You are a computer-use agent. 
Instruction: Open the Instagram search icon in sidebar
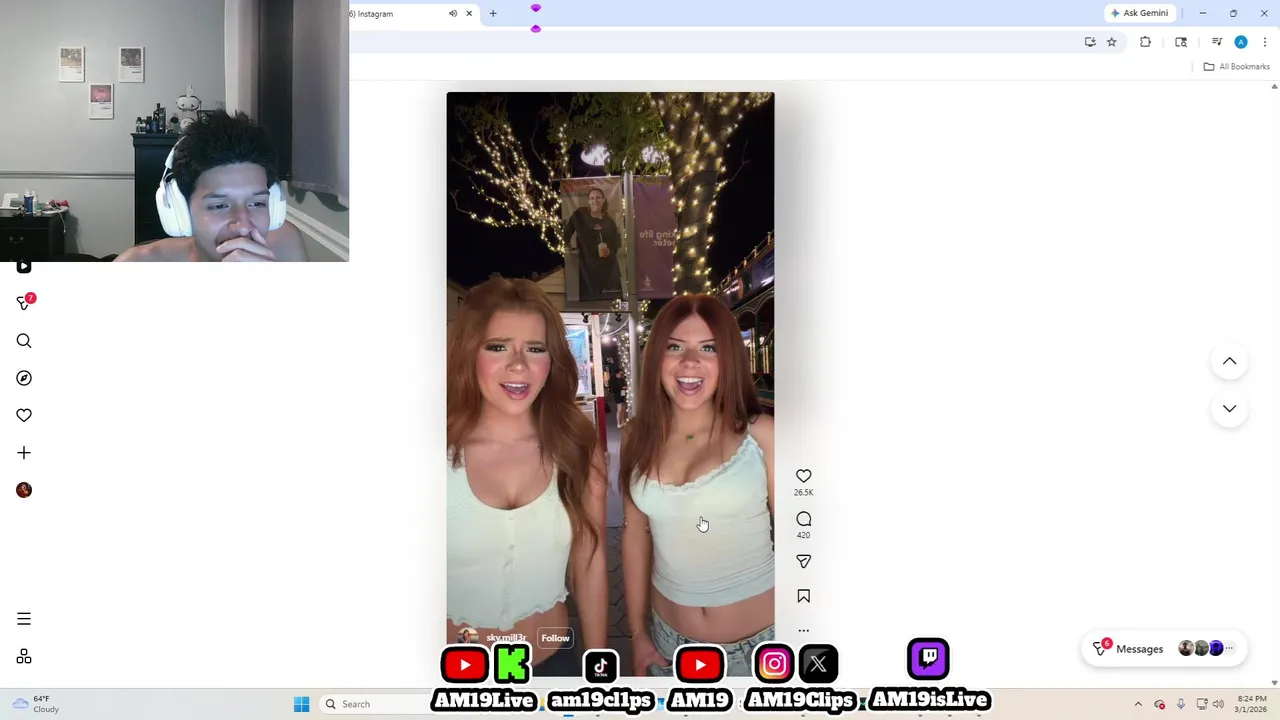24,341
